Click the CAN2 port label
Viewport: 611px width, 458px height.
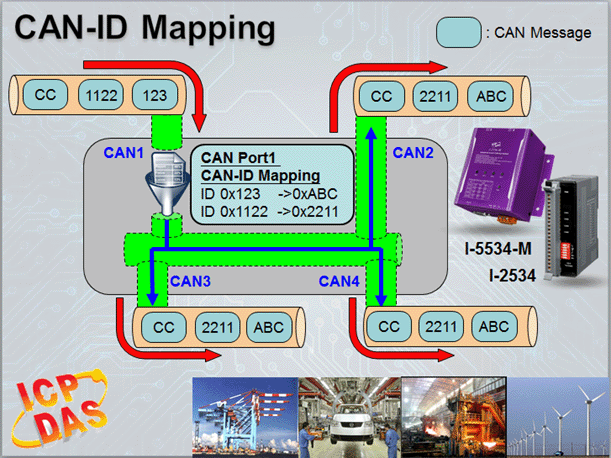coord(412,153)
